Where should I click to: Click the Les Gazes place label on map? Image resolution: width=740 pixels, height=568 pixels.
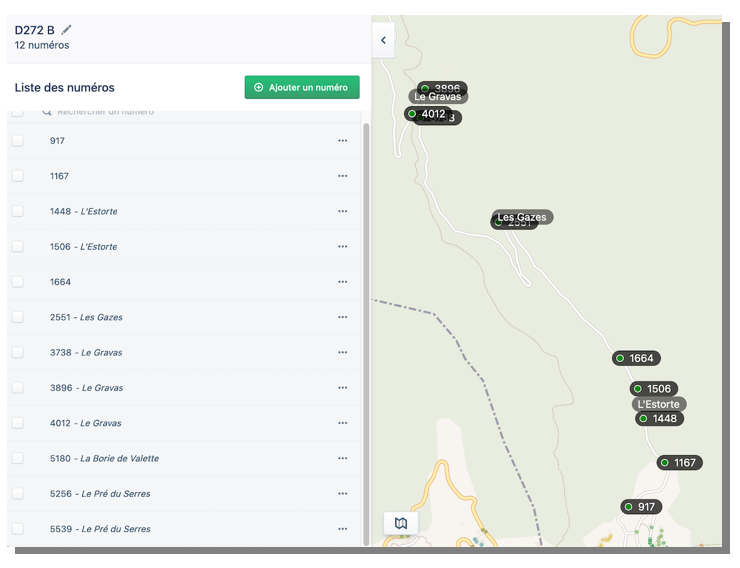click(x=522, y=217)
